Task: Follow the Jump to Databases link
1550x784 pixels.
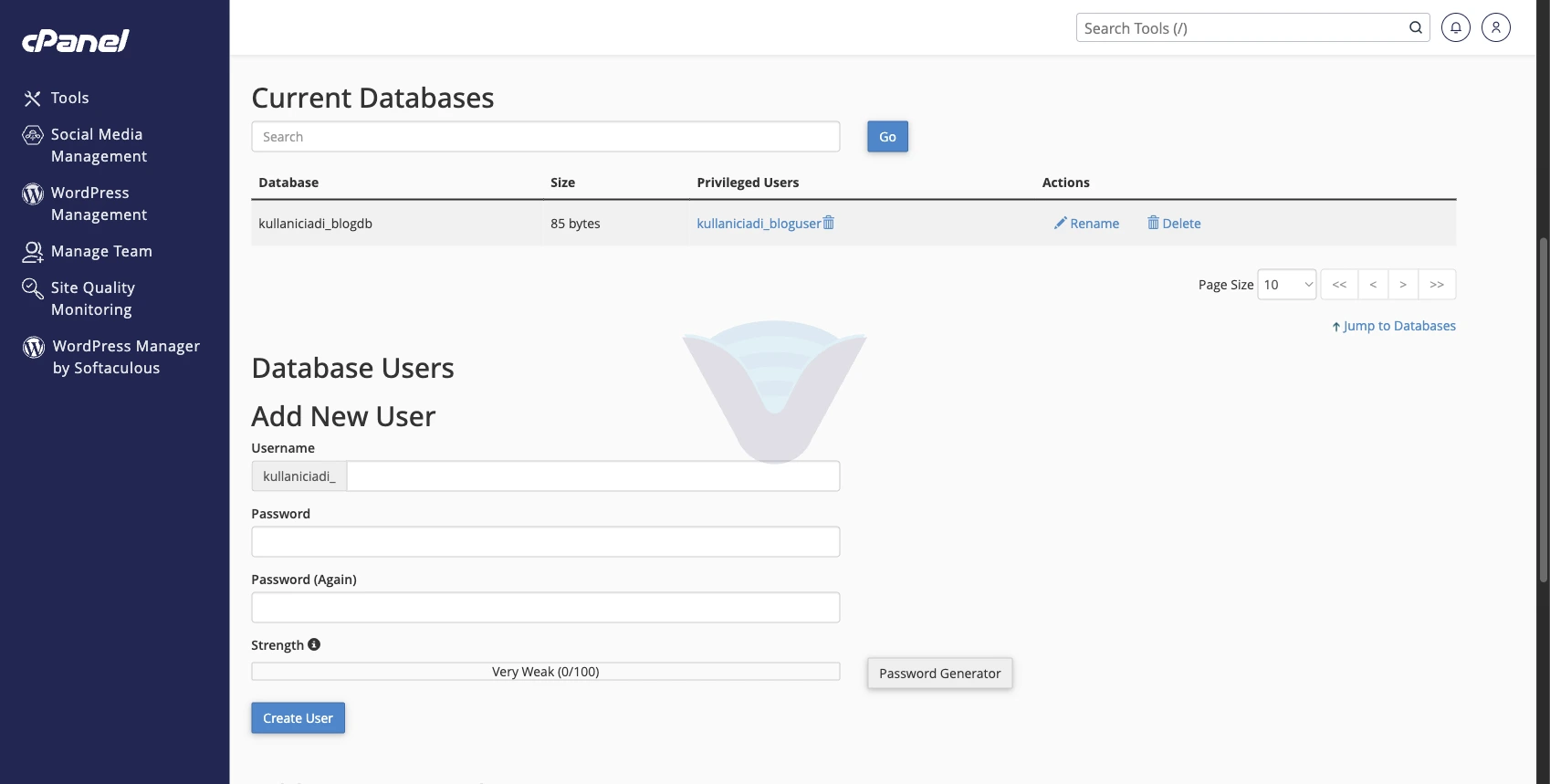Action: [1394, 326]
